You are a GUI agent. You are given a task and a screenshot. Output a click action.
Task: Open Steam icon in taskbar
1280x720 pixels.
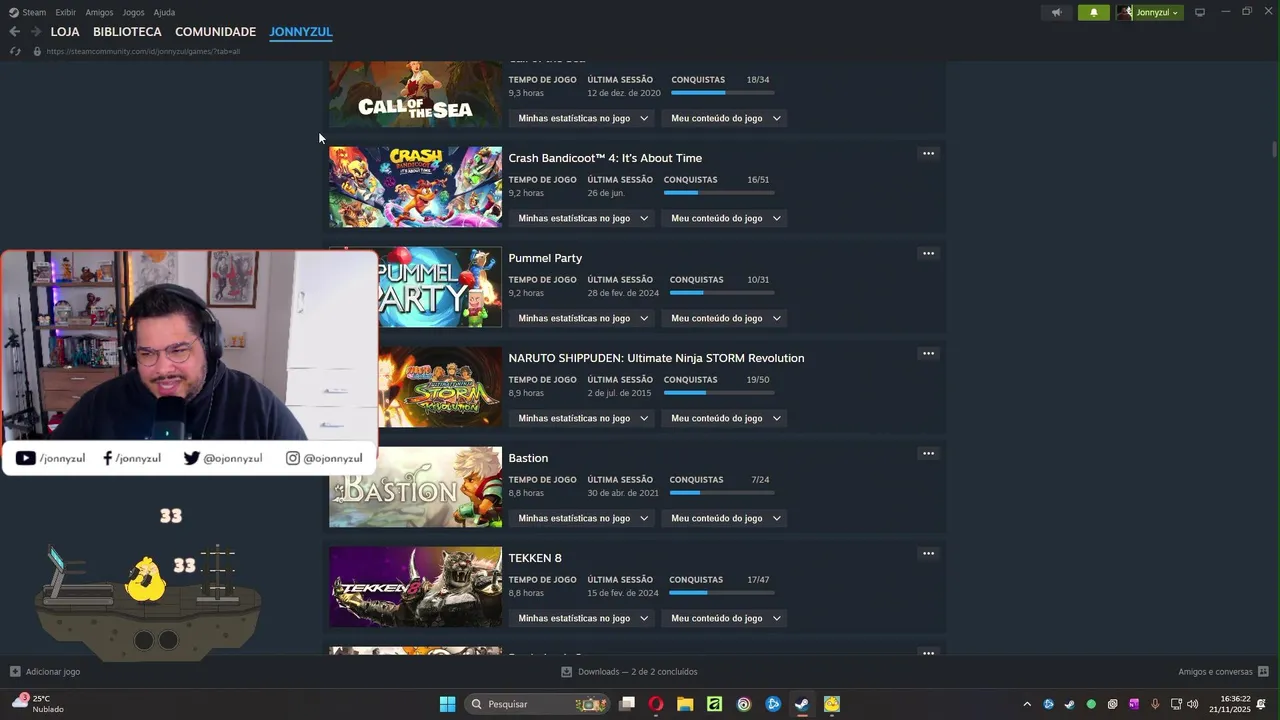[x=802, y=704]
